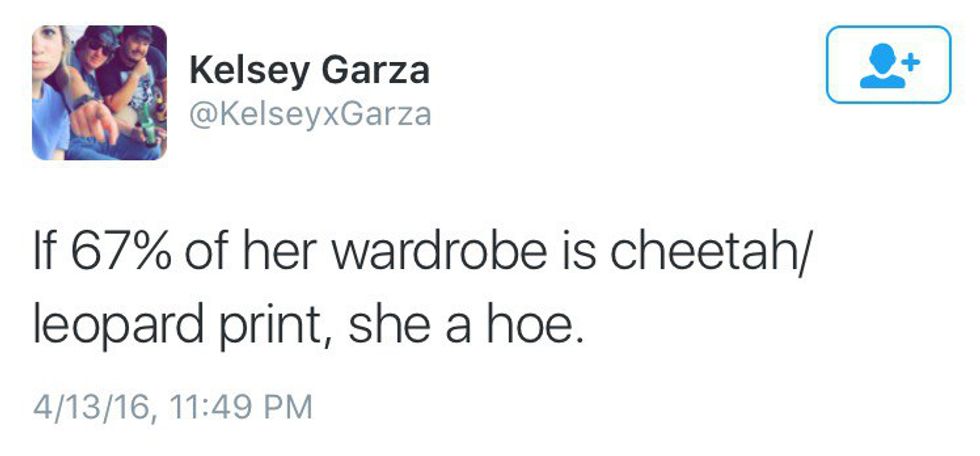The width and height of the screenshot is (980, 456).
Task: Click the @KelseyxGarza handle
Action: pyautogui.click(x=310, y=115)
